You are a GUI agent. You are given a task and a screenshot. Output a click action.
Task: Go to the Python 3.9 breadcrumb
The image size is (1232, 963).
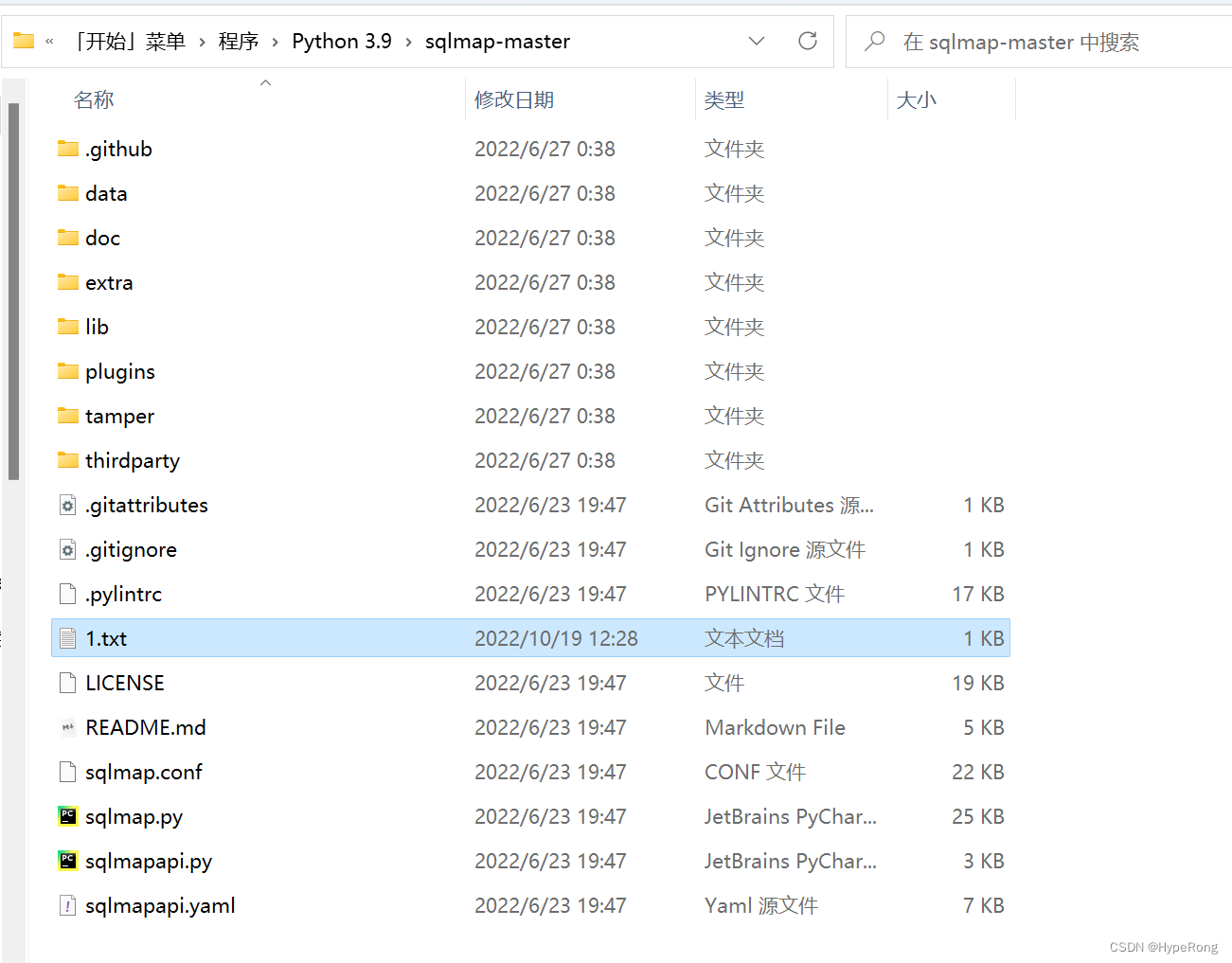click(x=342, y=41)
